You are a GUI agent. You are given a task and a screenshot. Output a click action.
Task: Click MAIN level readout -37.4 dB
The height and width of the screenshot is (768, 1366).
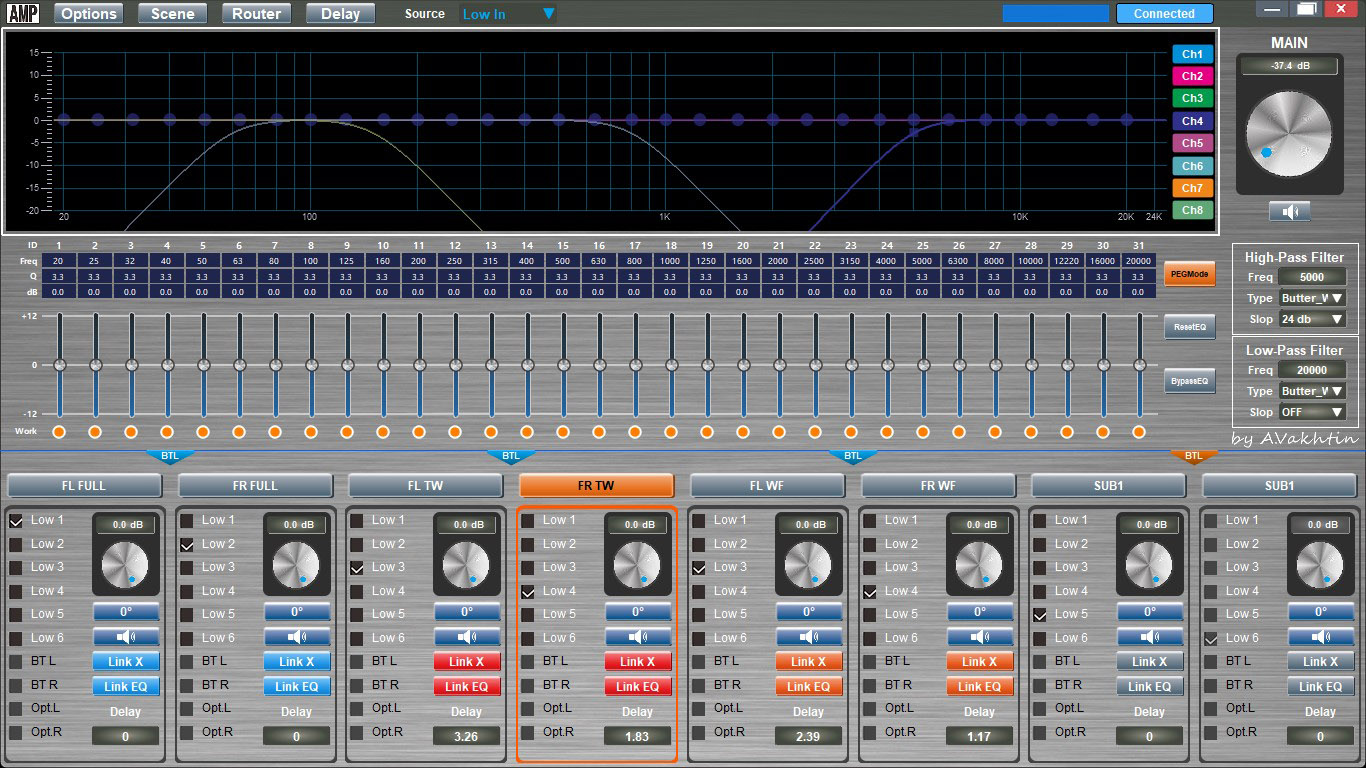pos(1289,66)
